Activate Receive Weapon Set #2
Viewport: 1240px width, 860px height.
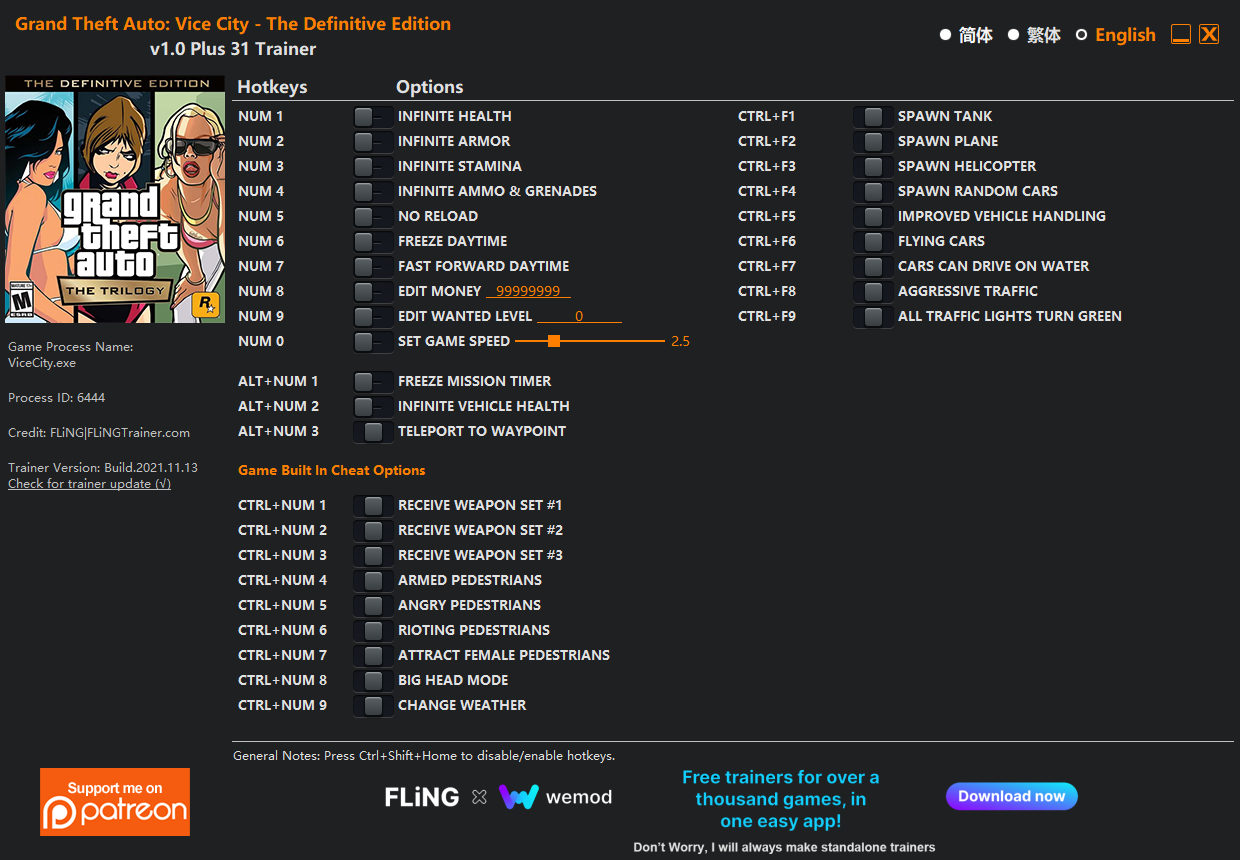point(373,530)
